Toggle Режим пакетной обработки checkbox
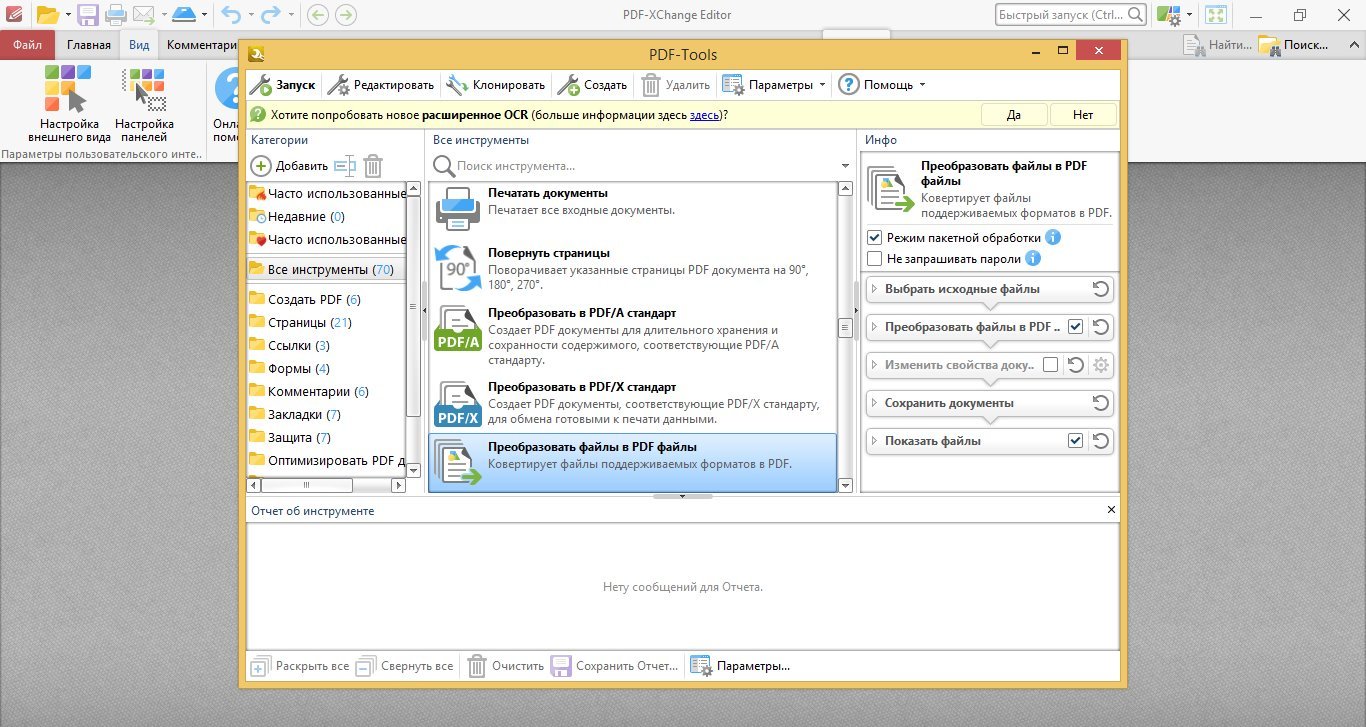1366x727 pixels. [875, 238]
